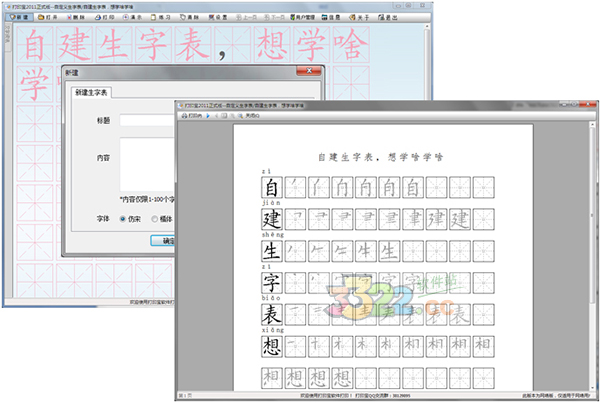The width and height of the screenshot is (600, 403).
Task: Click the bold 建 character in preview page
Action: coord(272,219)
